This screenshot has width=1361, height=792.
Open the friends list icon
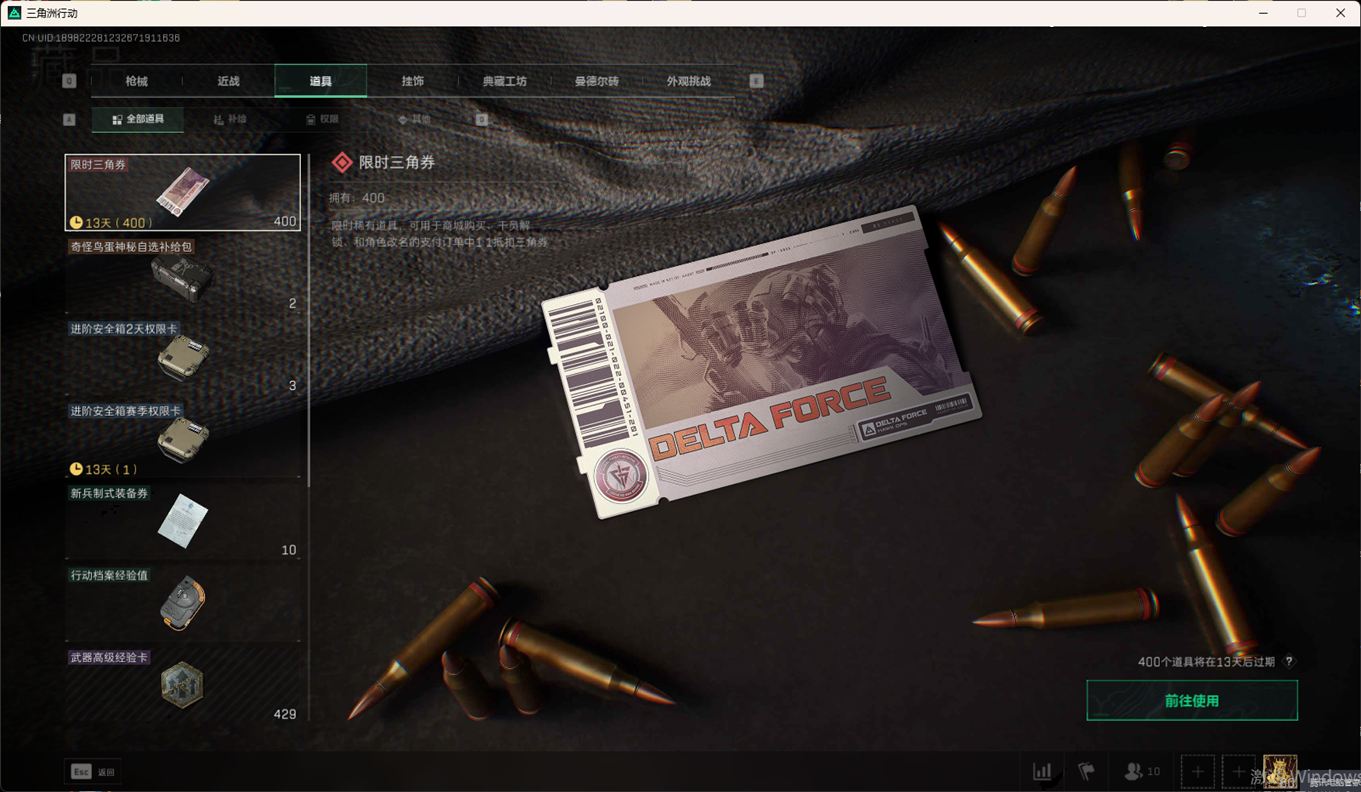tap(1142, 771)
